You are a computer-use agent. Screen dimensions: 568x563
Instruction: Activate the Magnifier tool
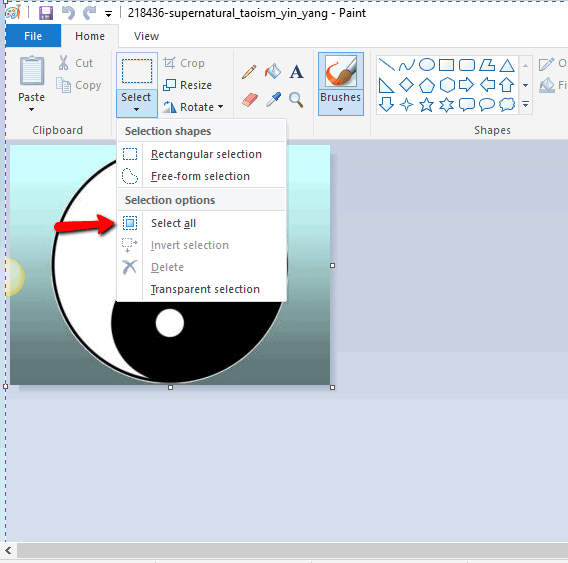tap(296, 100)
